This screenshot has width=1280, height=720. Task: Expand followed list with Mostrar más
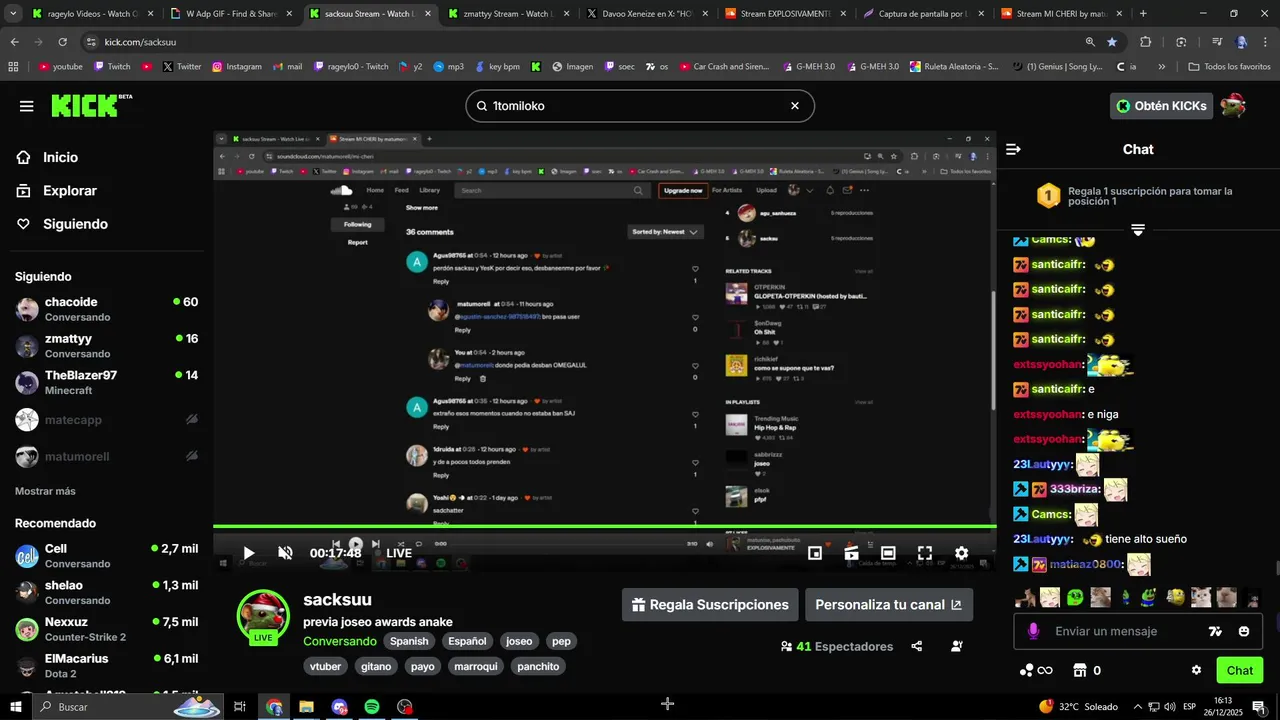pyautogui.click(x=45, y=491)
